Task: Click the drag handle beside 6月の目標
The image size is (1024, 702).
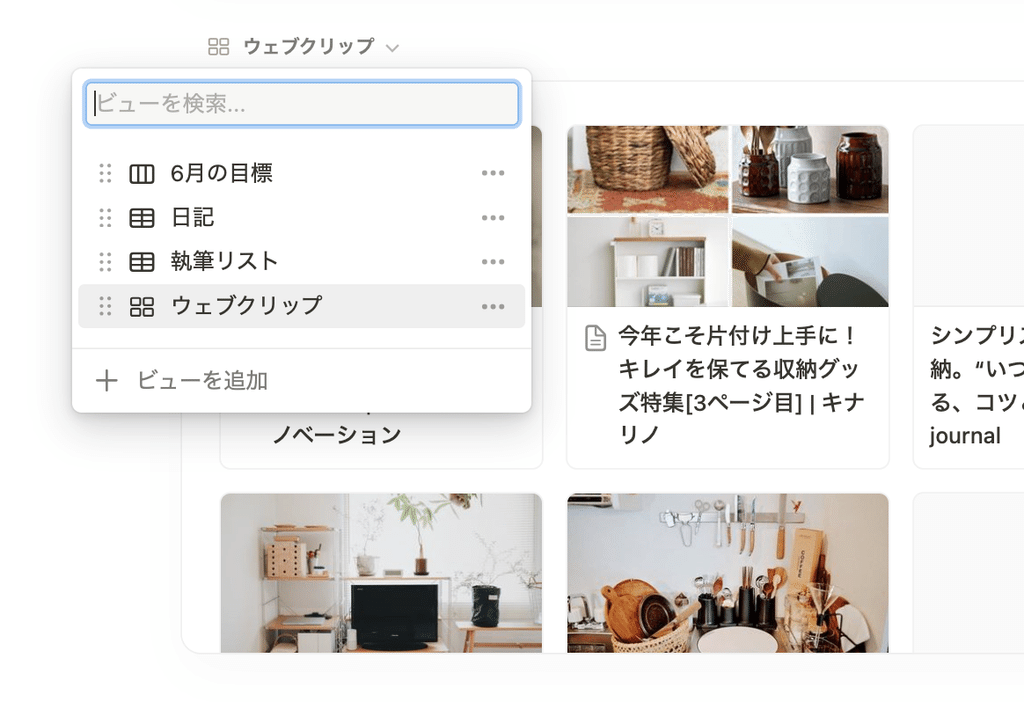Action: 105,174
